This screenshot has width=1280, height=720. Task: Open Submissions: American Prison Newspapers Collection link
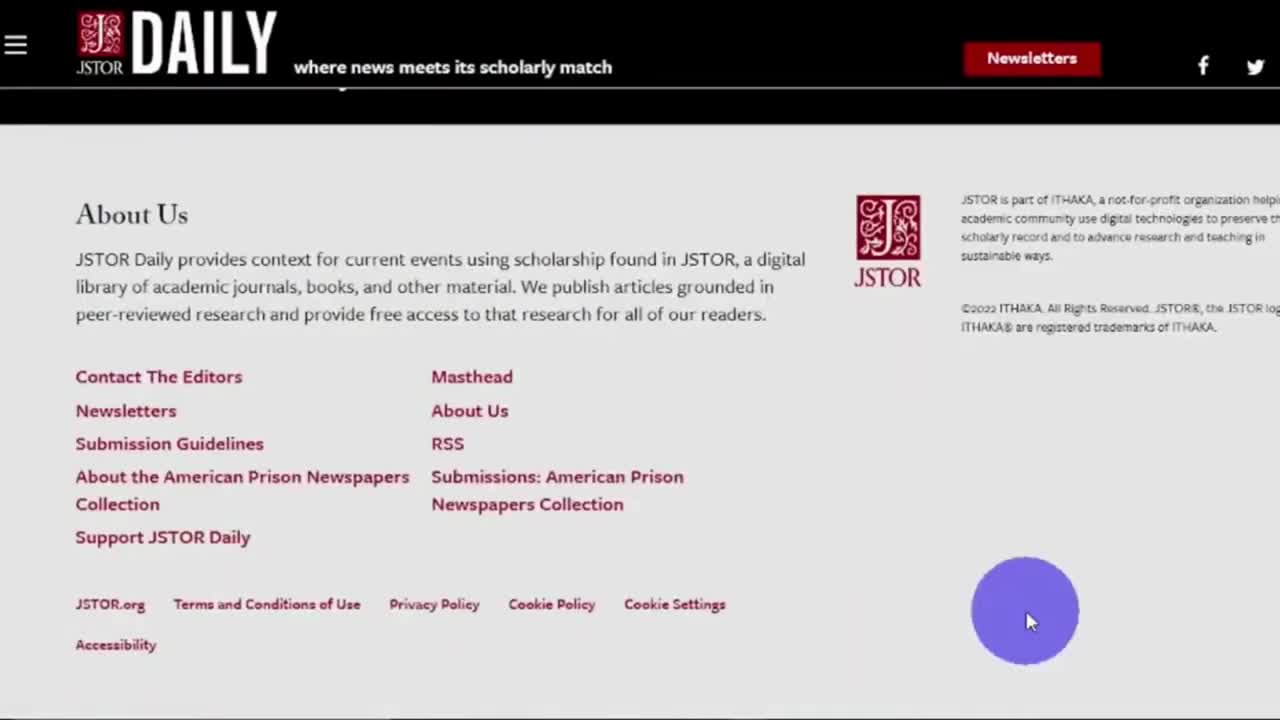click(558, 490)
